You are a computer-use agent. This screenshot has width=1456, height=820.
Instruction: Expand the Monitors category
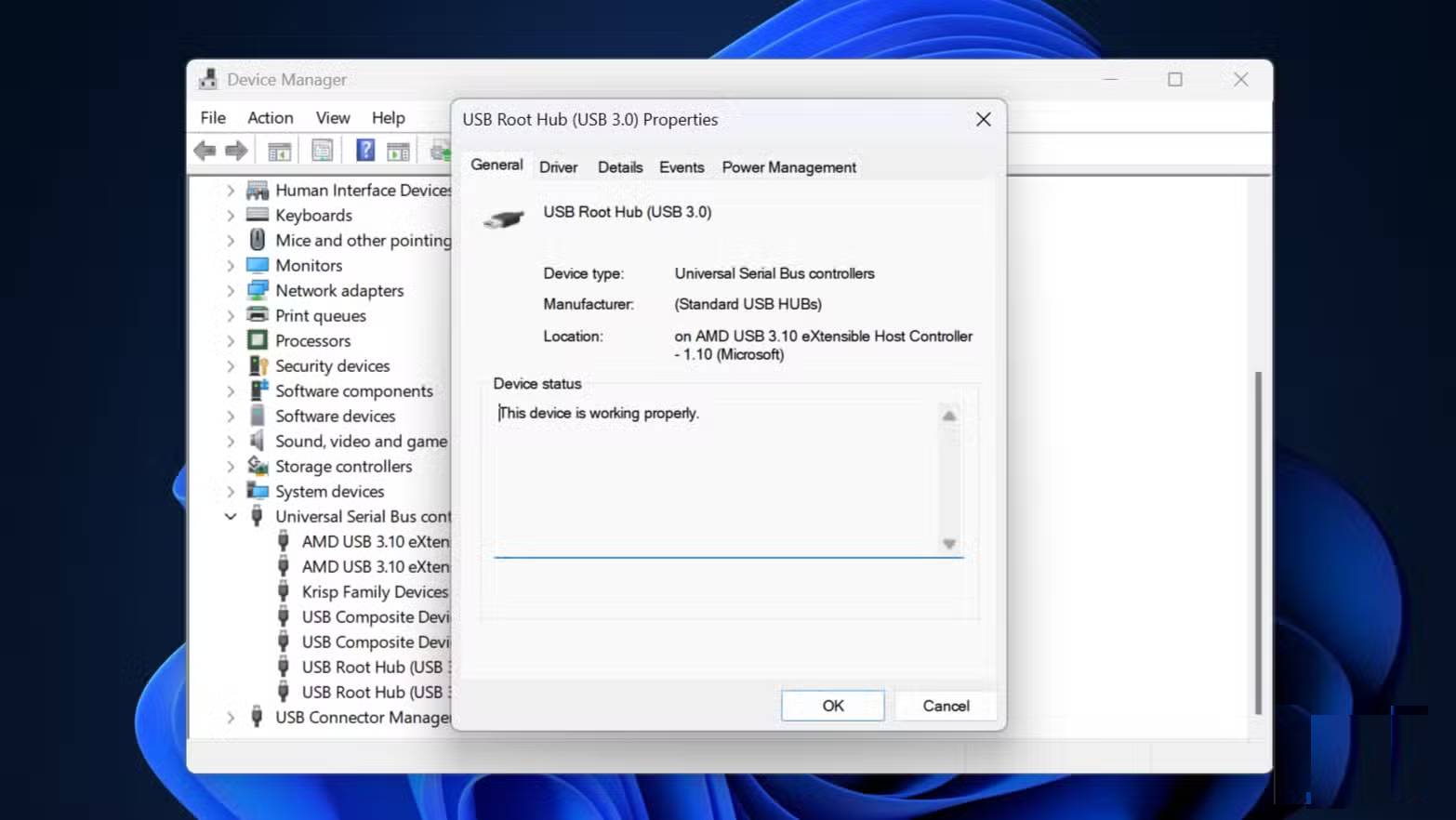[231, 266]
